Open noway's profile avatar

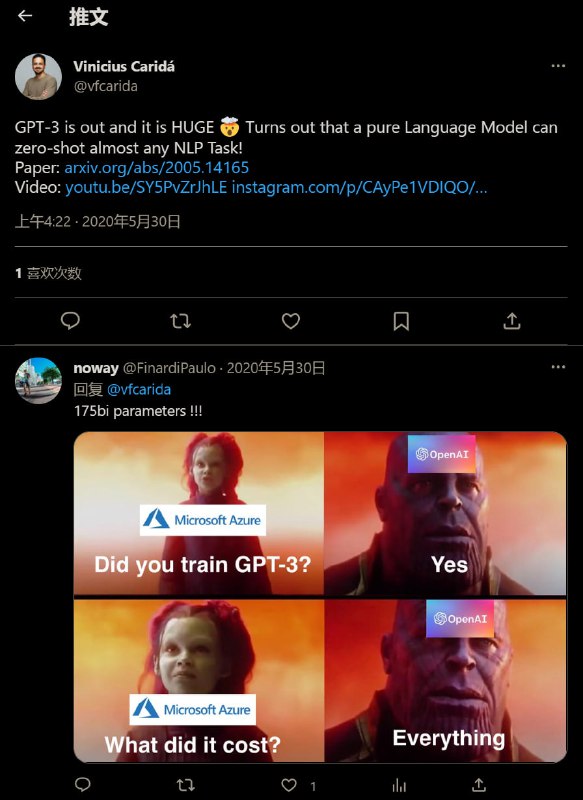click(38, 381)
